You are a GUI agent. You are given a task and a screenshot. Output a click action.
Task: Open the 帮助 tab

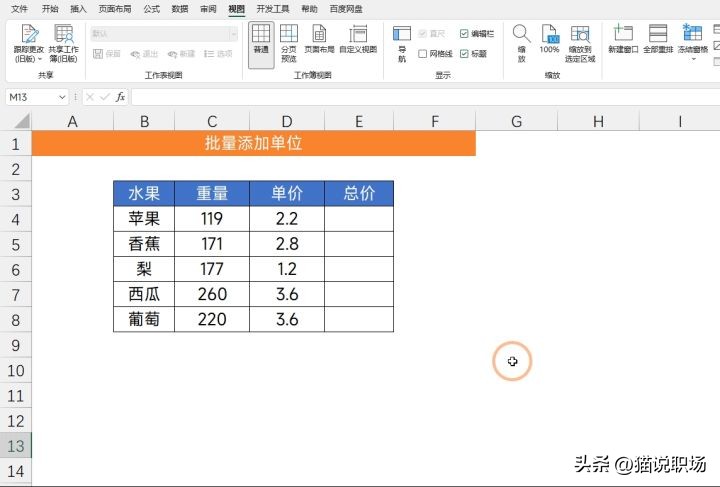coord(309,9)
